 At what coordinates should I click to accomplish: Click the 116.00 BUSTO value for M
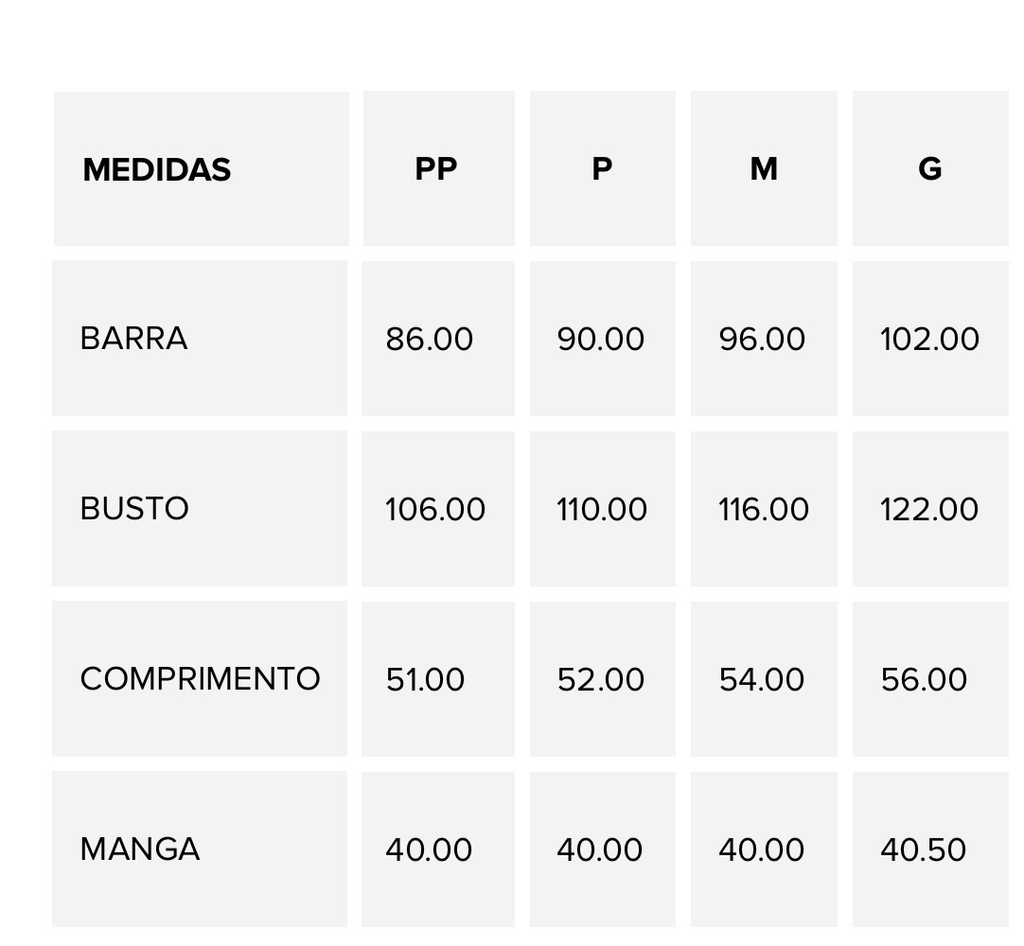(764, 509)
